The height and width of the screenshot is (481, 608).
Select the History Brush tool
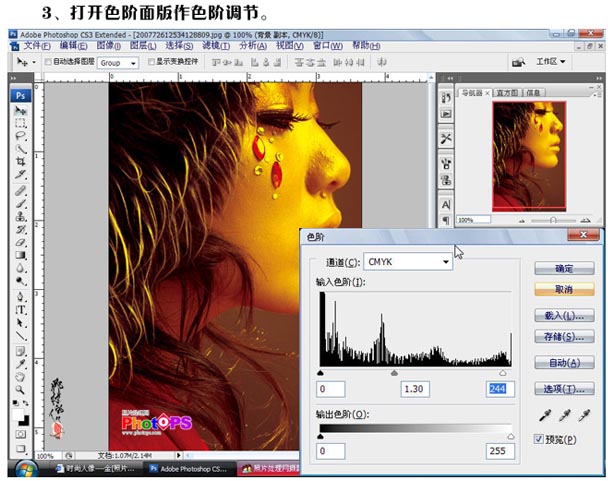[x=21, y=229]
